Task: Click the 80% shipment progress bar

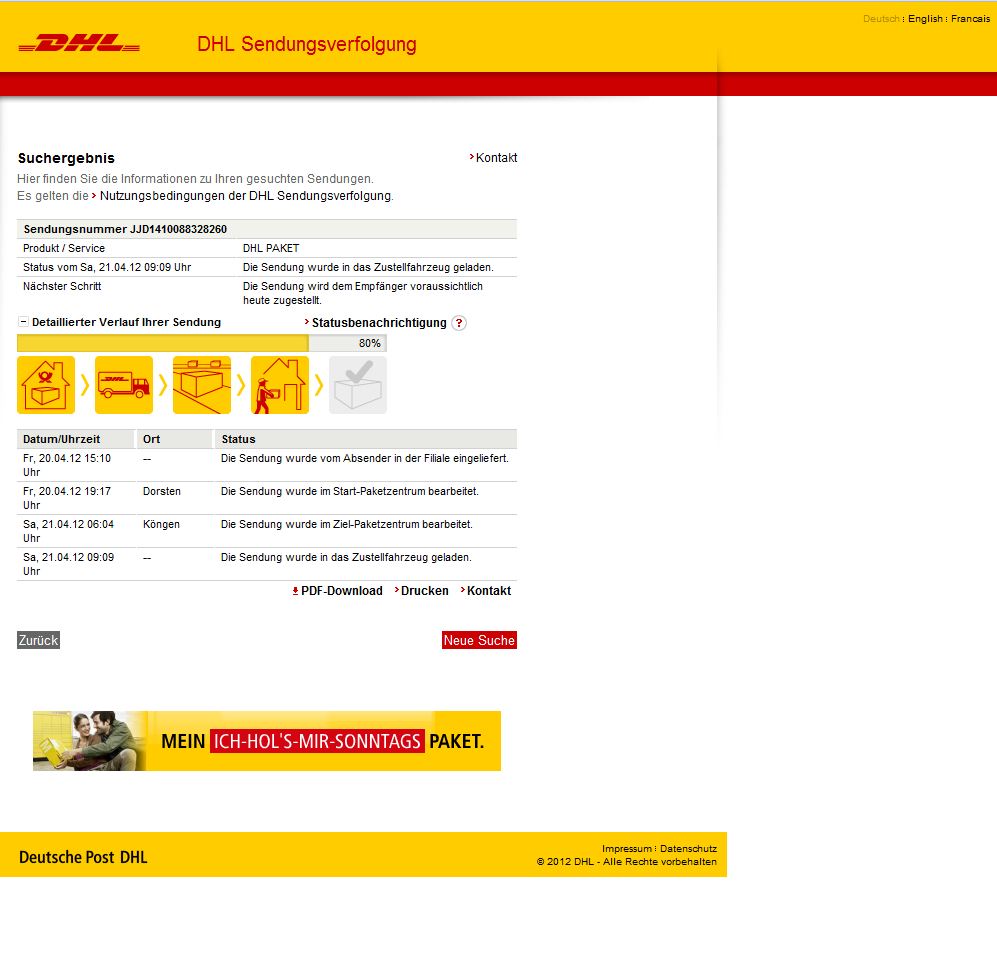Action: tap(202, 343)
